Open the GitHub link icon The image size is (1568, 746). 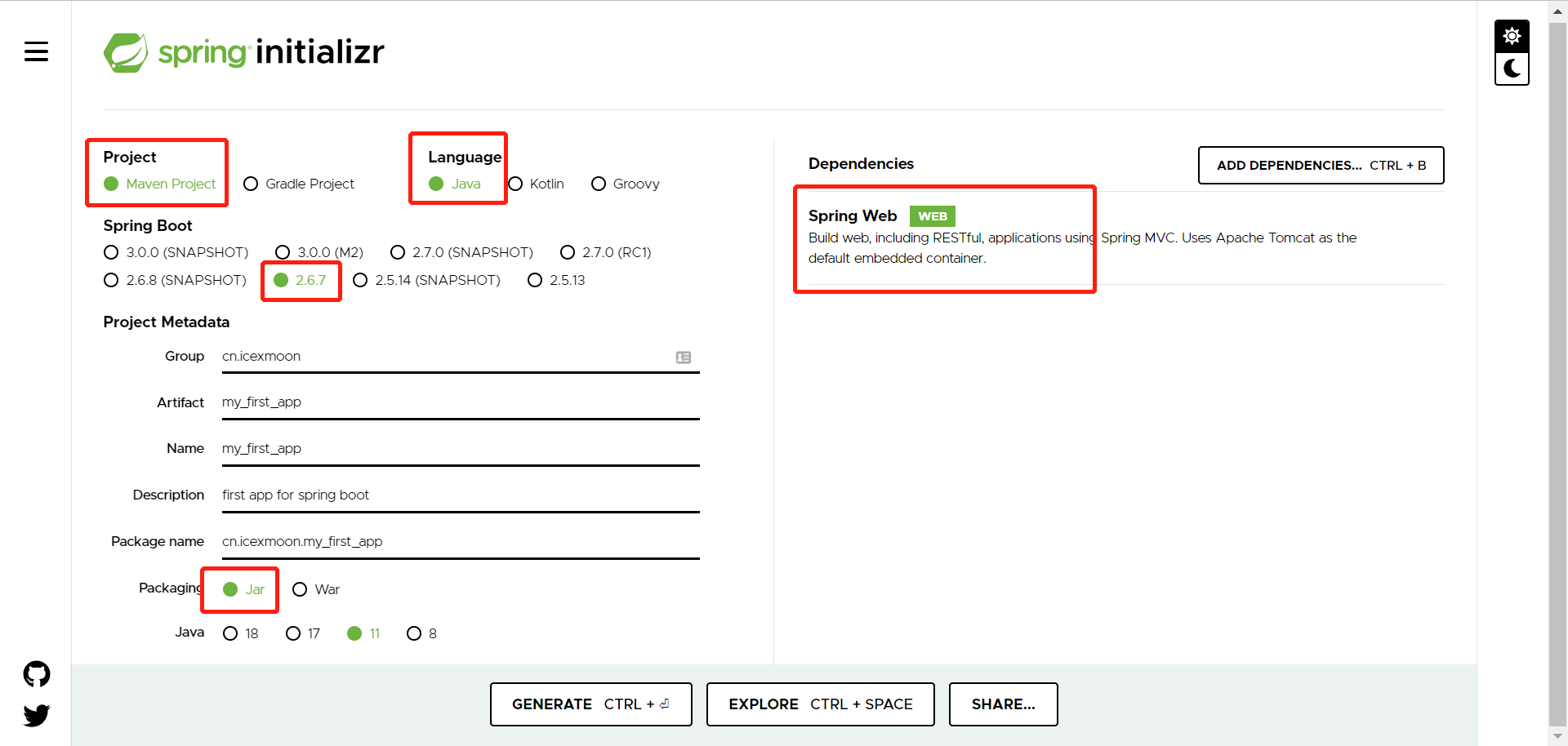[x=37, y=674]
